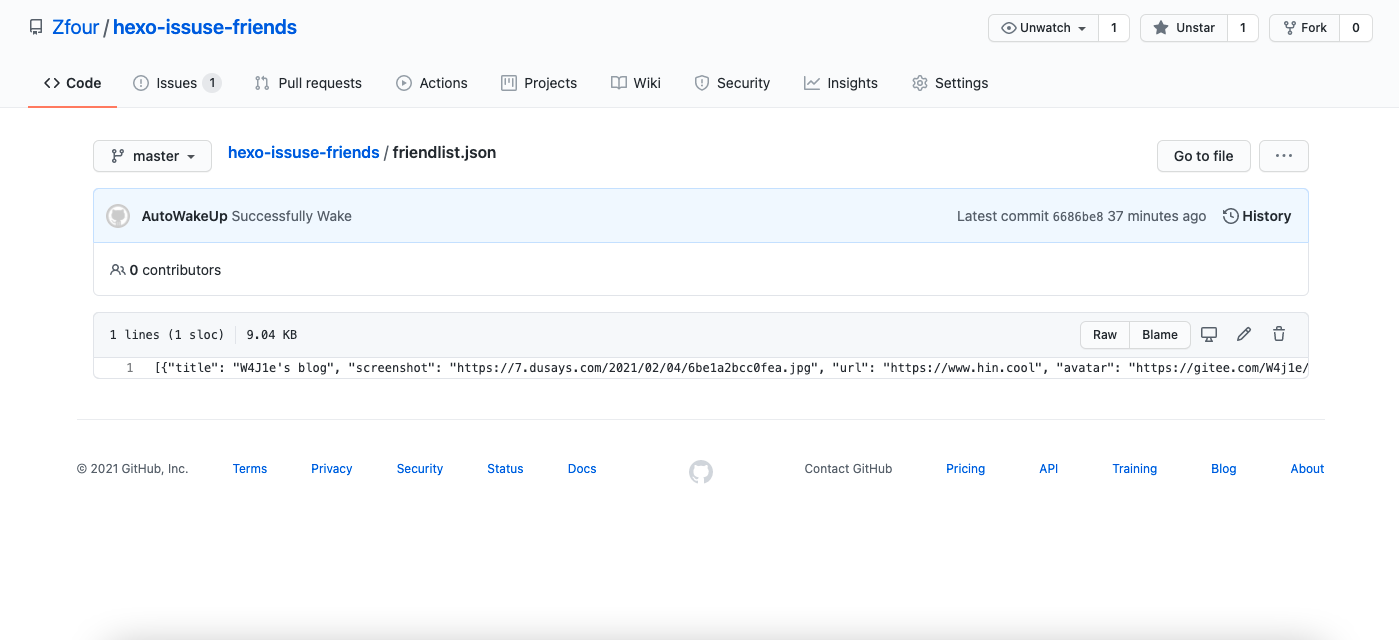Switch to the Issues tab
The image size is (1399, 640).
pyautogui.click(x=177, y=83)
